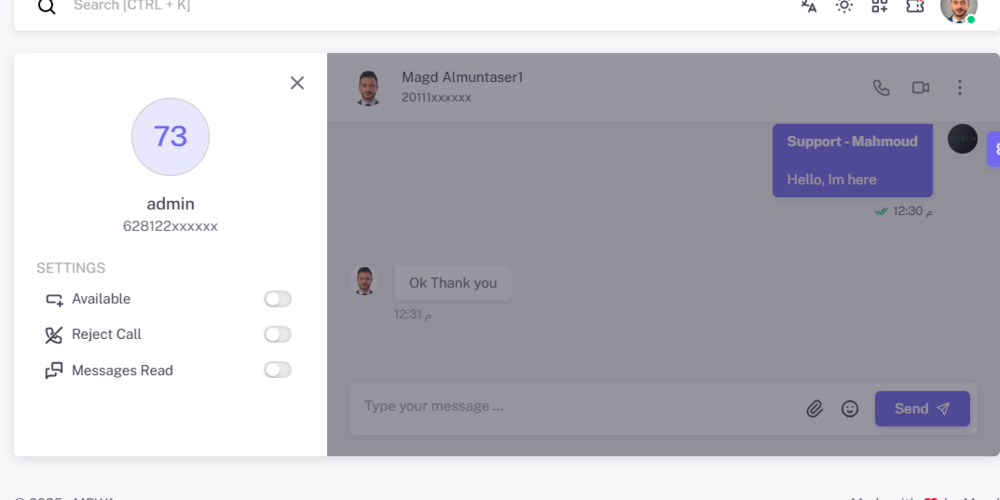Close the admin profile sidebar
This screenshot has height=500, width=1000.
pyautogui.click(x=297, y=83)
